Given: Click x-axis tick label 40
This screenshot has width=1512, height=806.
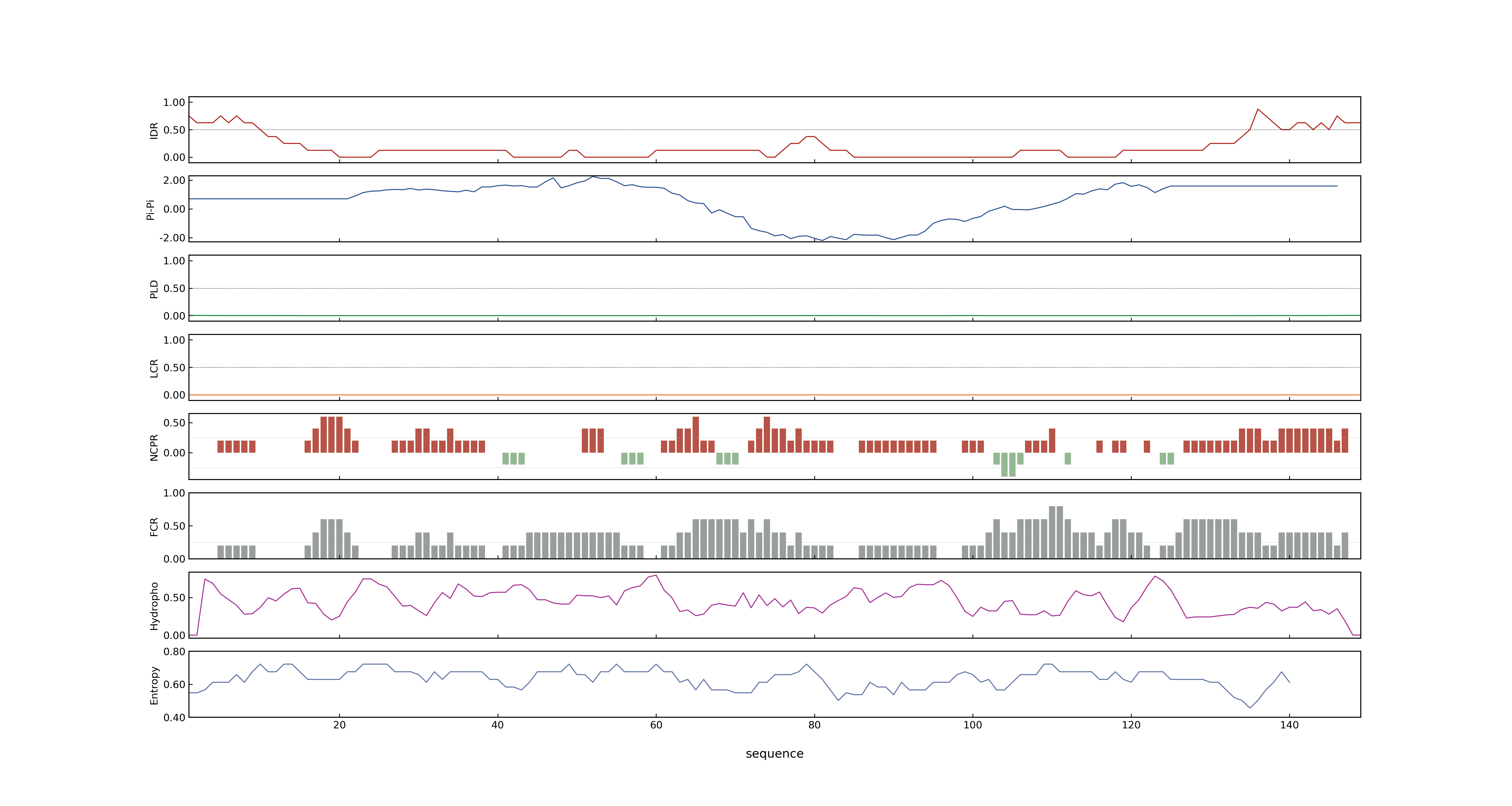Looking at the screenshot, I should click(x=498, y=725).
